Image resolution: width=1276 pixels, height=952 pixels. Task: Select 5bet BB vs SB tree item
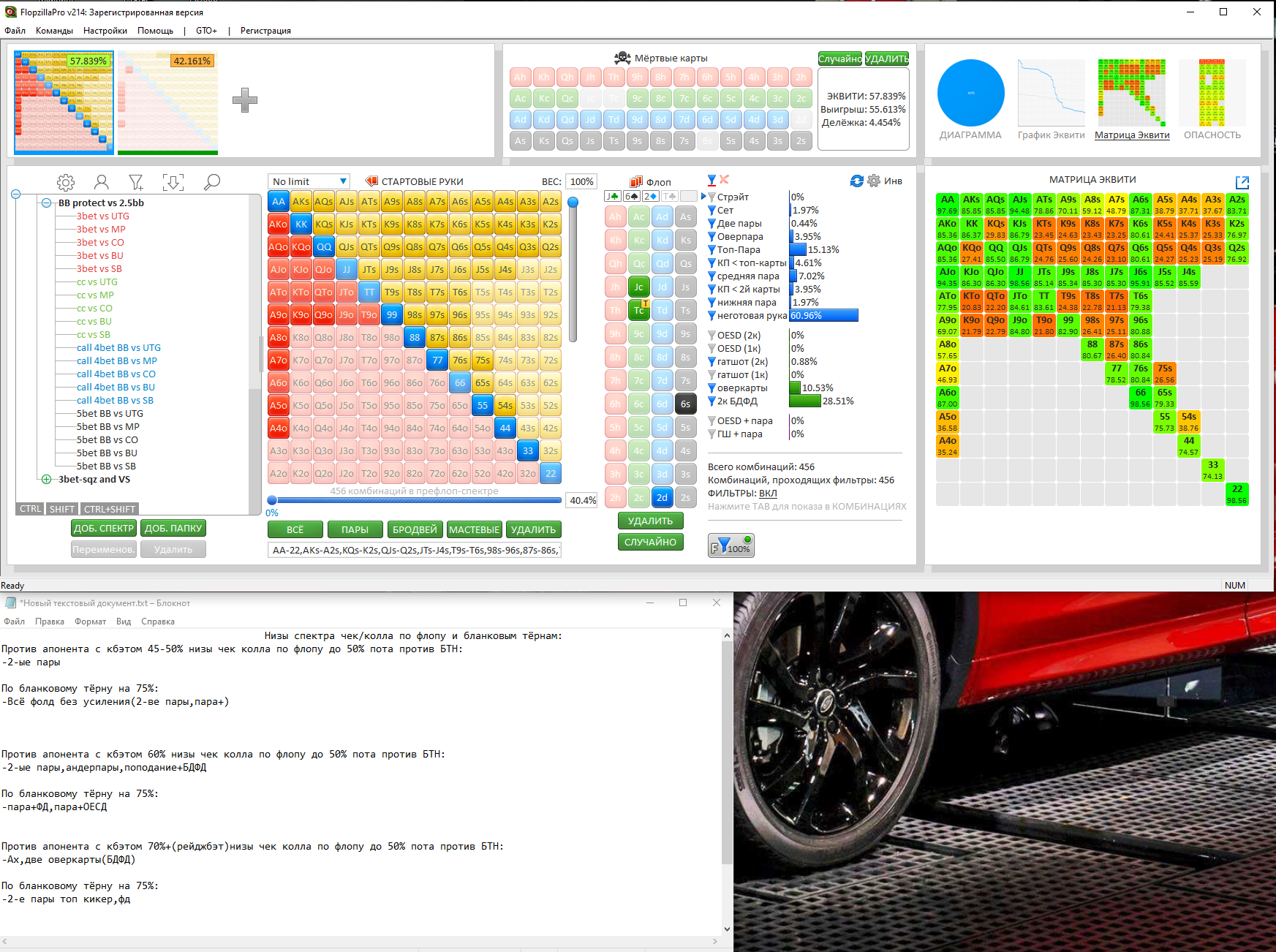[x=106, y=466]
